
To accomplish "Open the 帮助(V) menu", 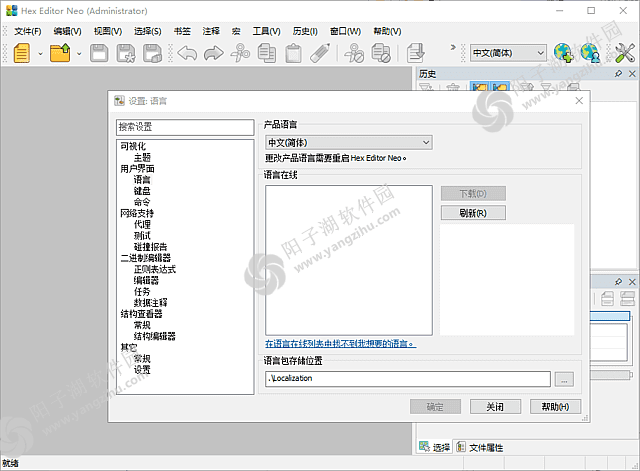I will (x=387, y=31).
